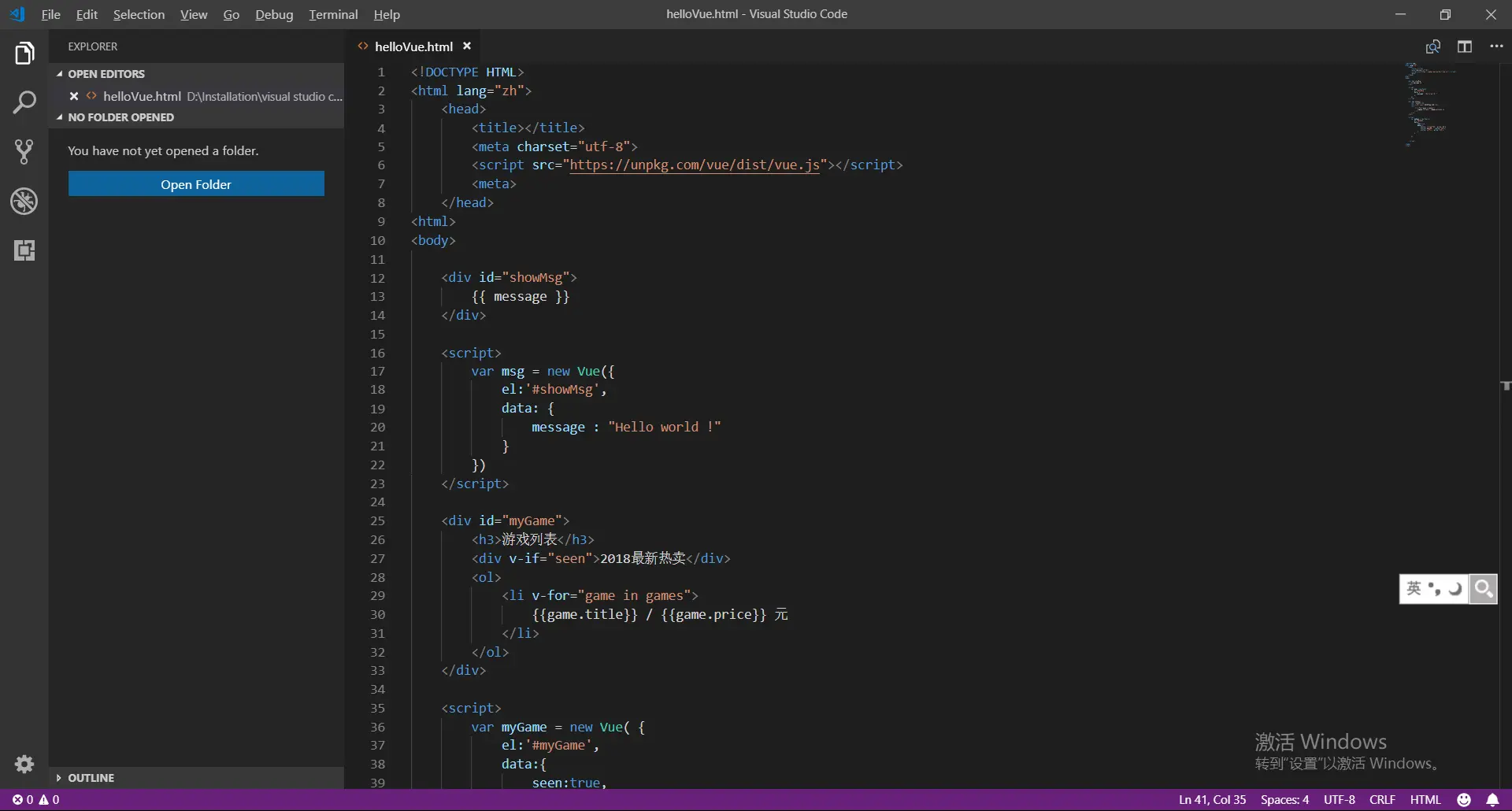This screenshot has height=811, width=1512.
Task: Open the Source Control view
Action: pos(24,152)
